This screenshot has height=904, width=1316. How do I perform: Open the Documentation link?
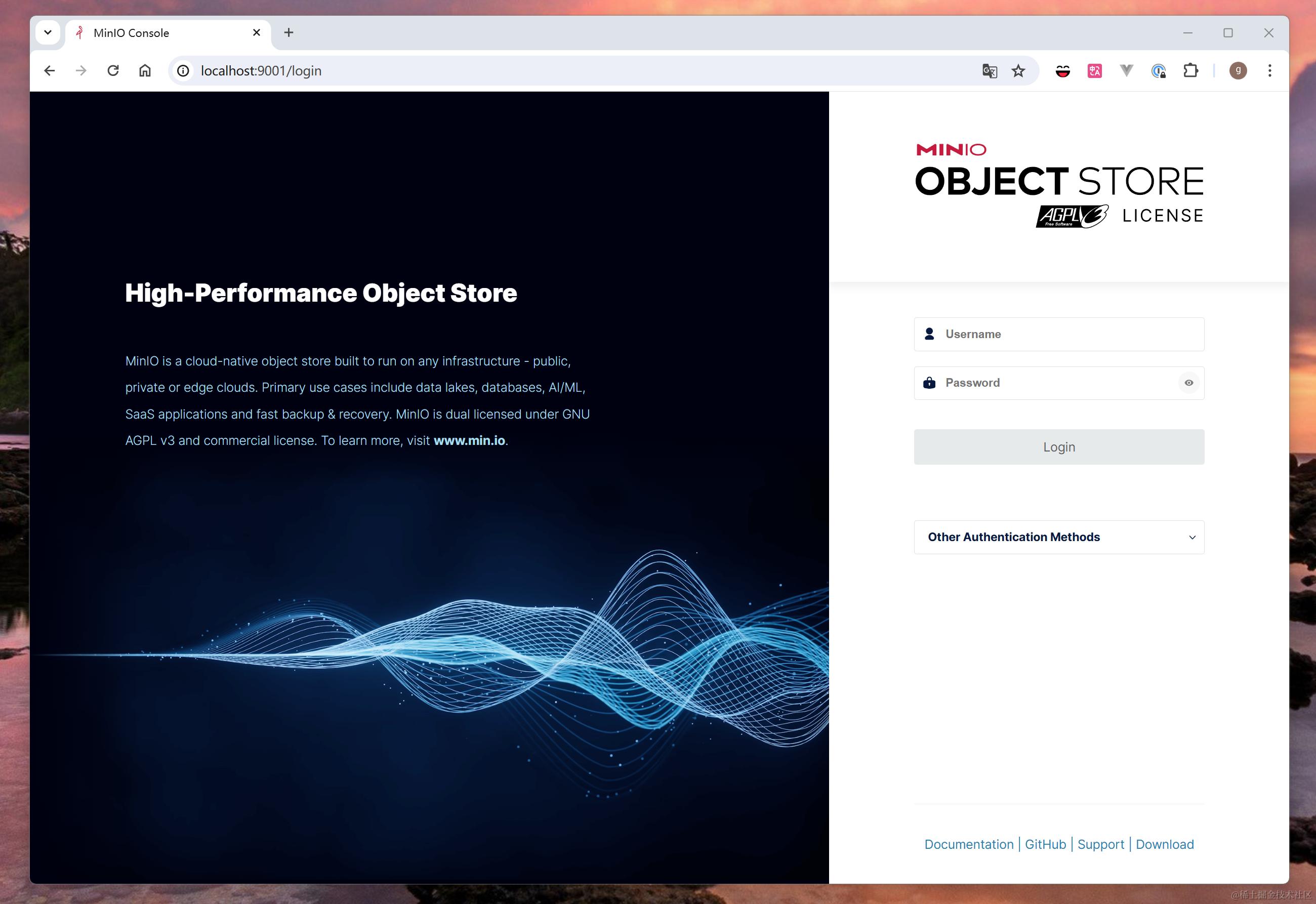(968, 844)
